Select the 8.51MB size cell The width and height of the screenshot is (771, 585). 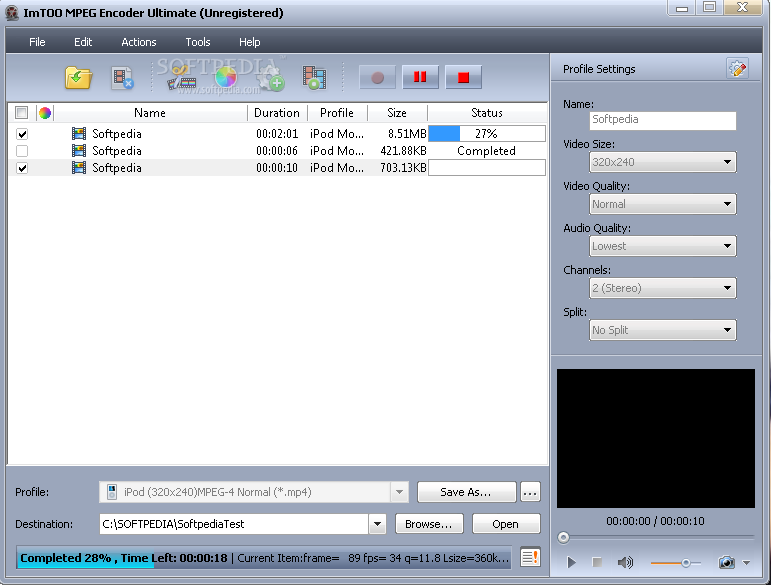(407, 134)
